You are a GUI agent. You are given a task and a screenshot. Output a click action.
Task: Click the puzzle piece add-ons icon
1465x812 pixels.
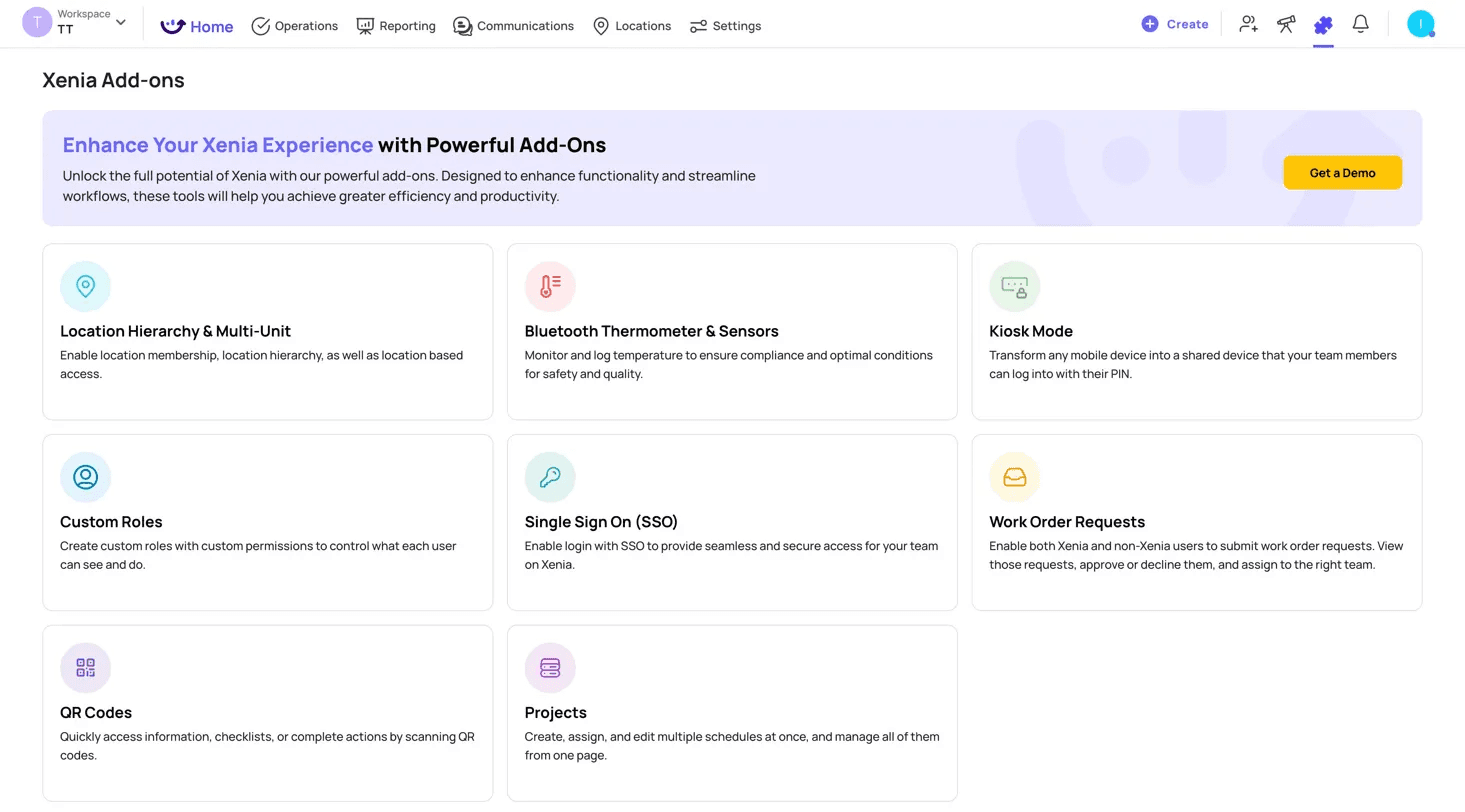[1323, 25]
